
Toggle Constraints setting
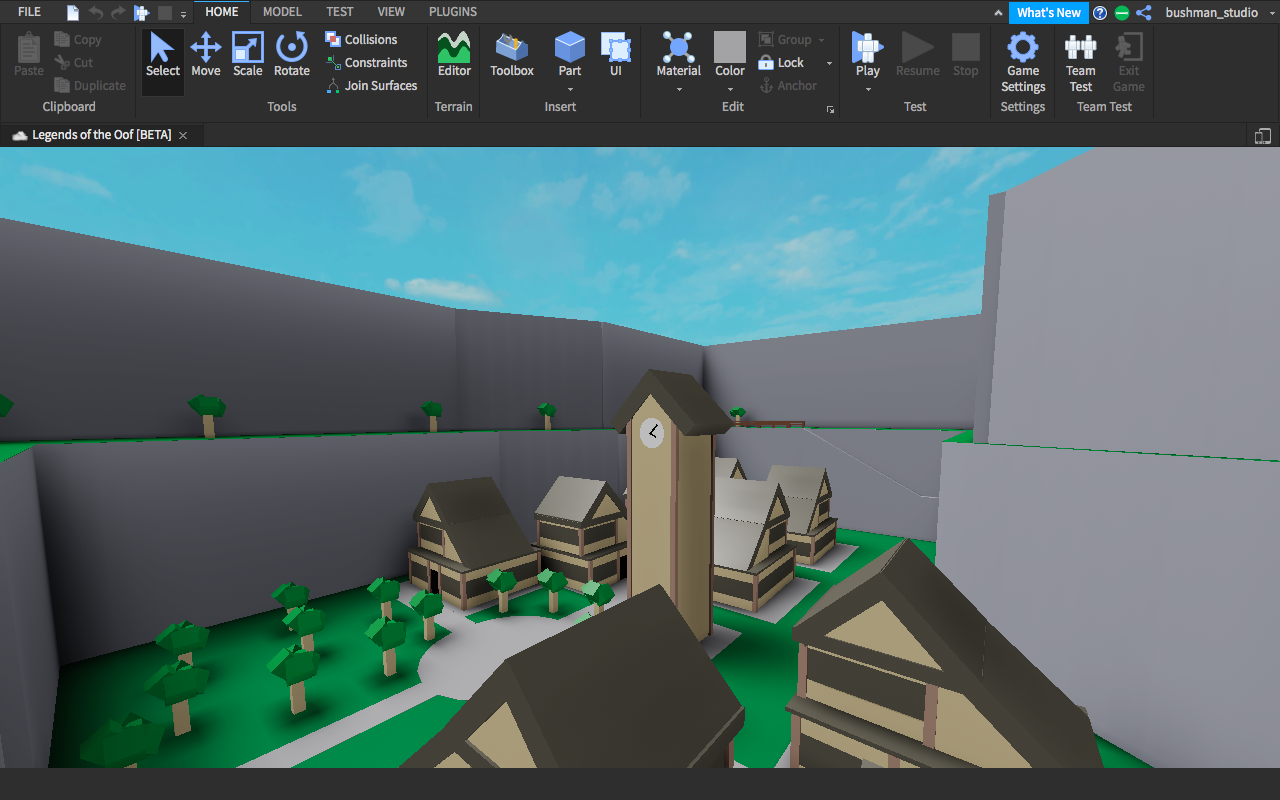tap(366, 63)
